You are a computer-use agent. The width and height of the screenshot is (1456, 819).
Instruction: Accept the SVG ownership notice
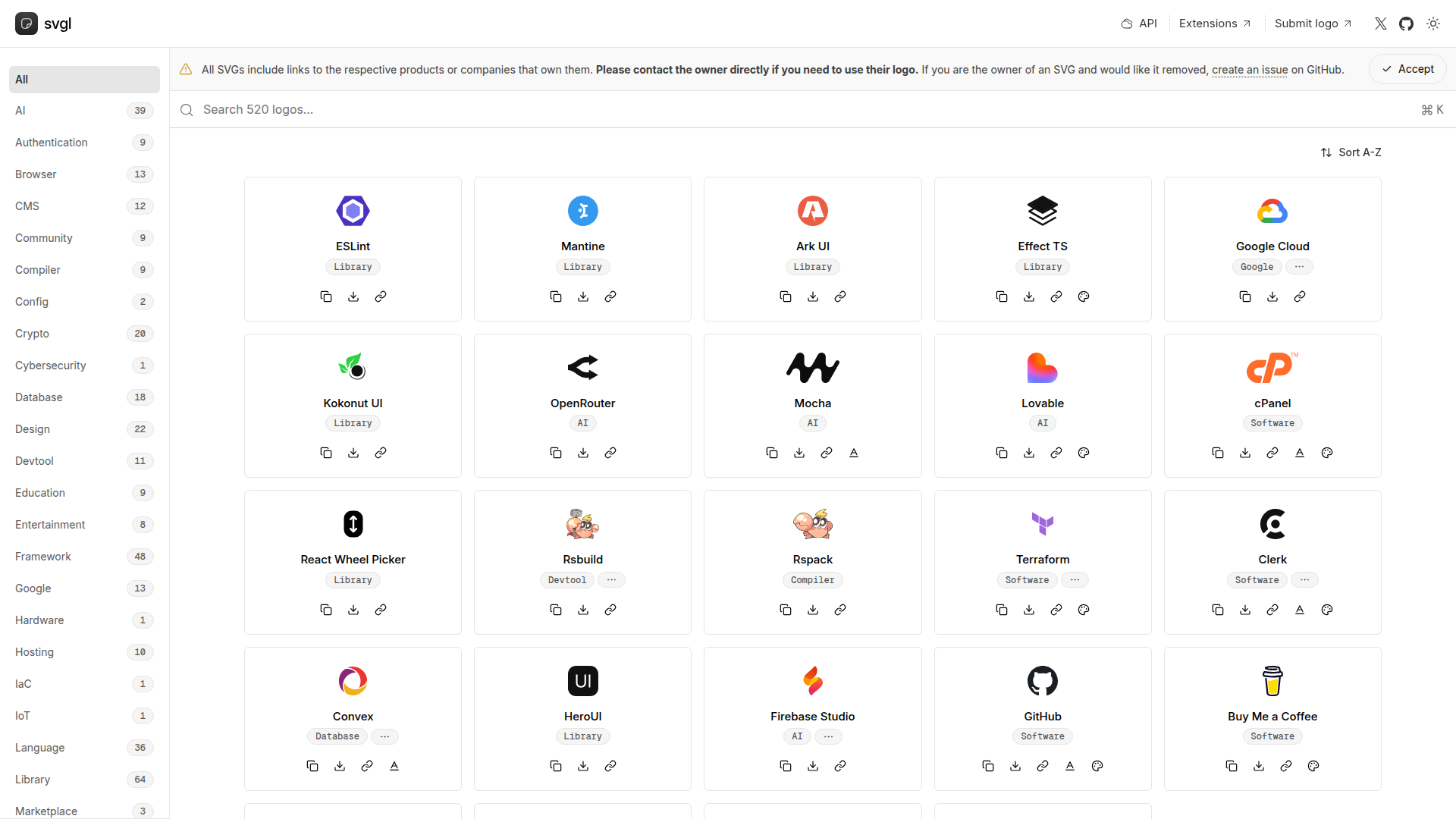[1407, 69]
